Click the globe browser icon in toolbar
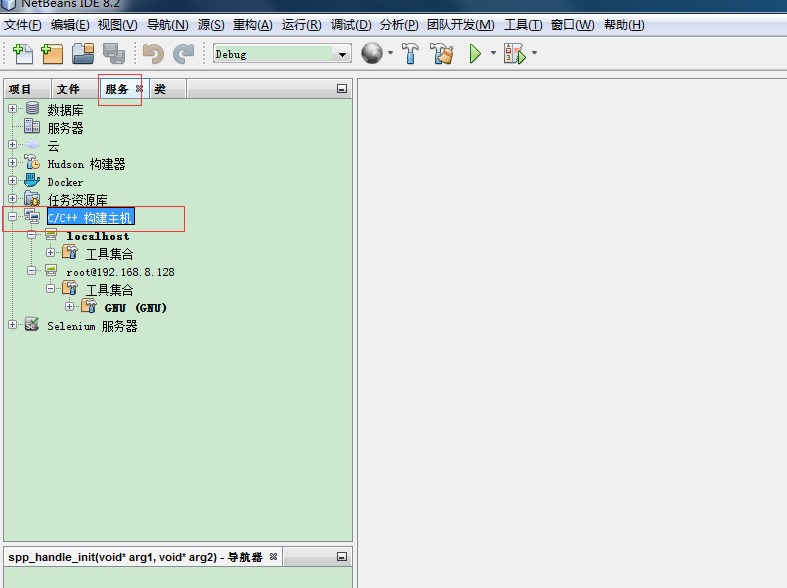The height and width of the screenshot is (588, 787). pos(372,53)
